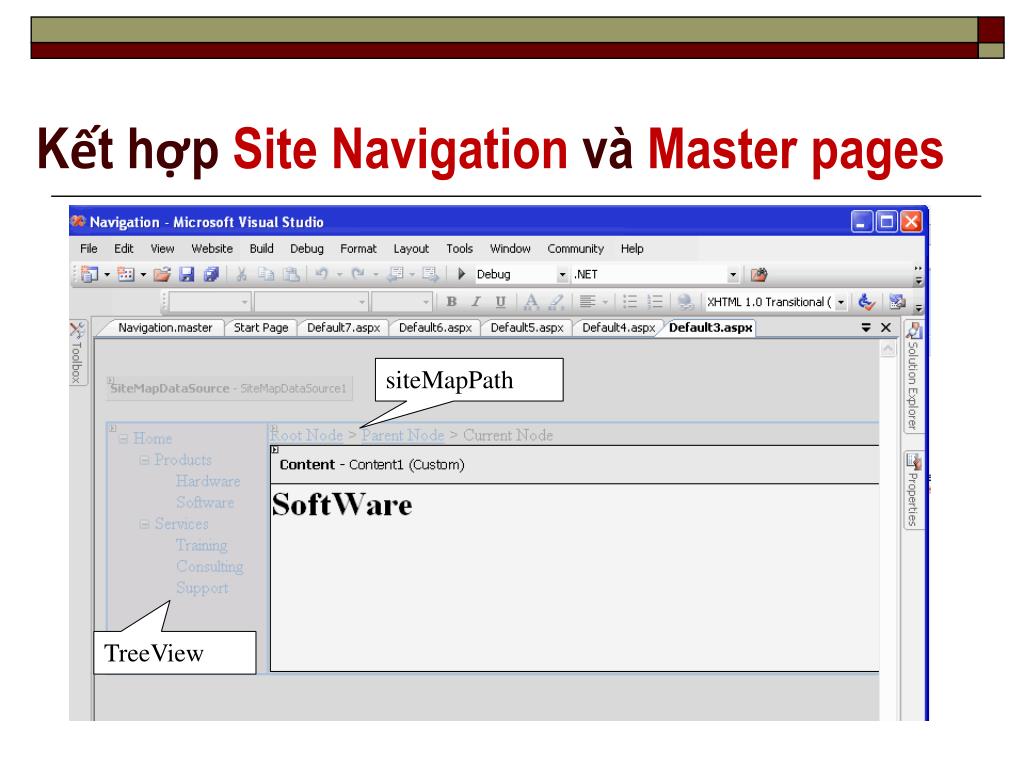Open the Layout menu
Screen dimensions: 1024x768
(x=411, y=249)
